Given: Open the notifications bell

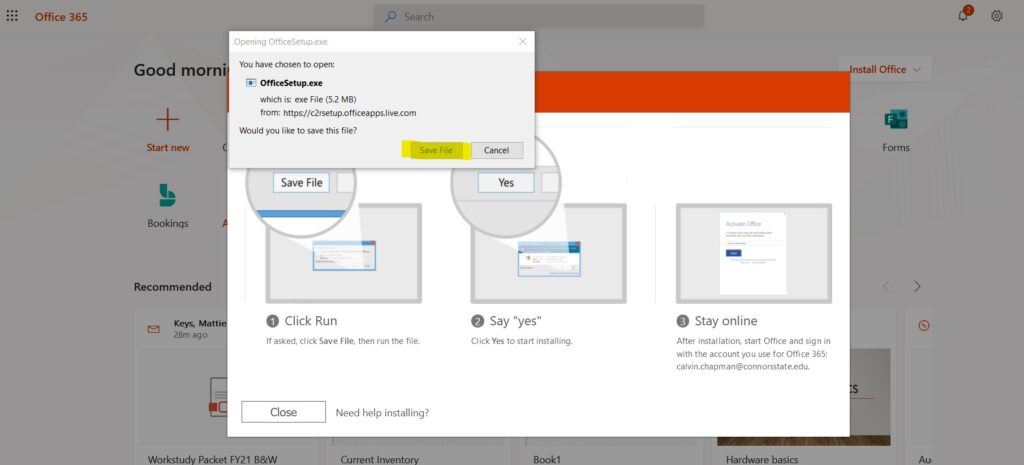Looking at the screenshot, I should point(963,16).
